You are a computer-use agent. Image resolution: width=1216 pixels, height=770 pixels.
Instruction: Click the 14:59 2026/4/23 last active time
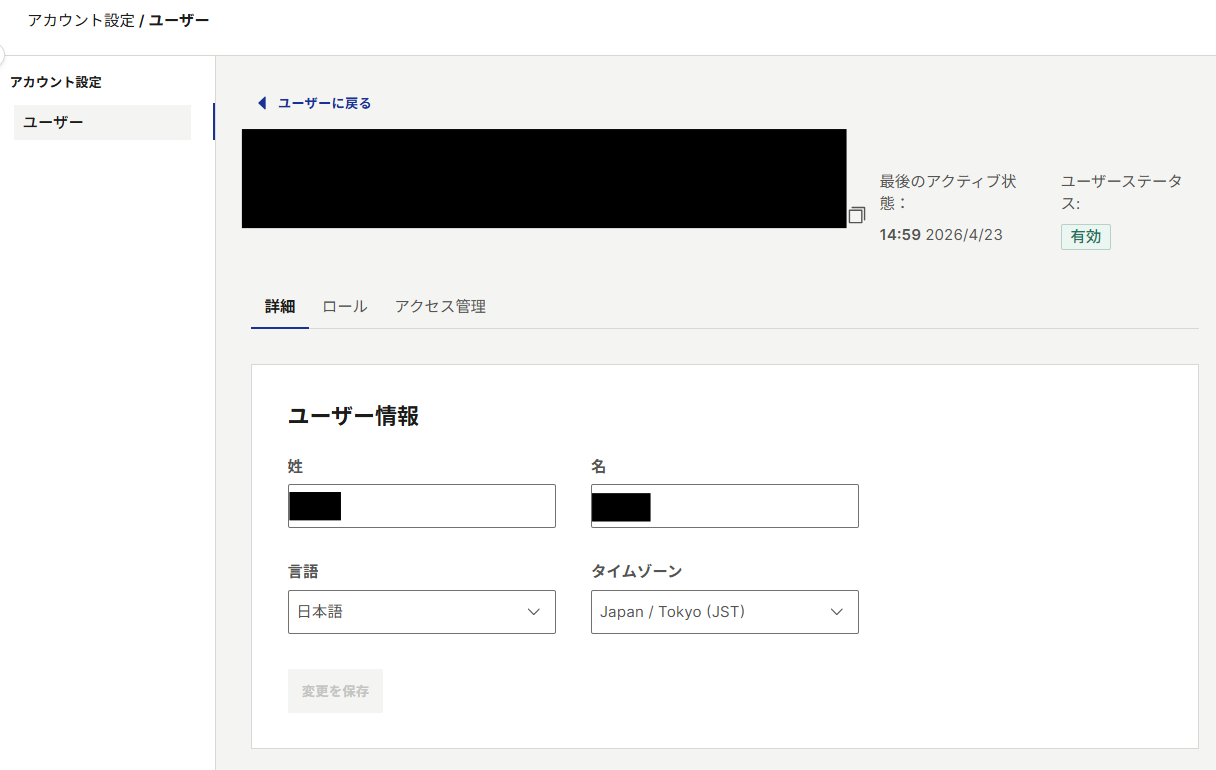click(941, 235)
